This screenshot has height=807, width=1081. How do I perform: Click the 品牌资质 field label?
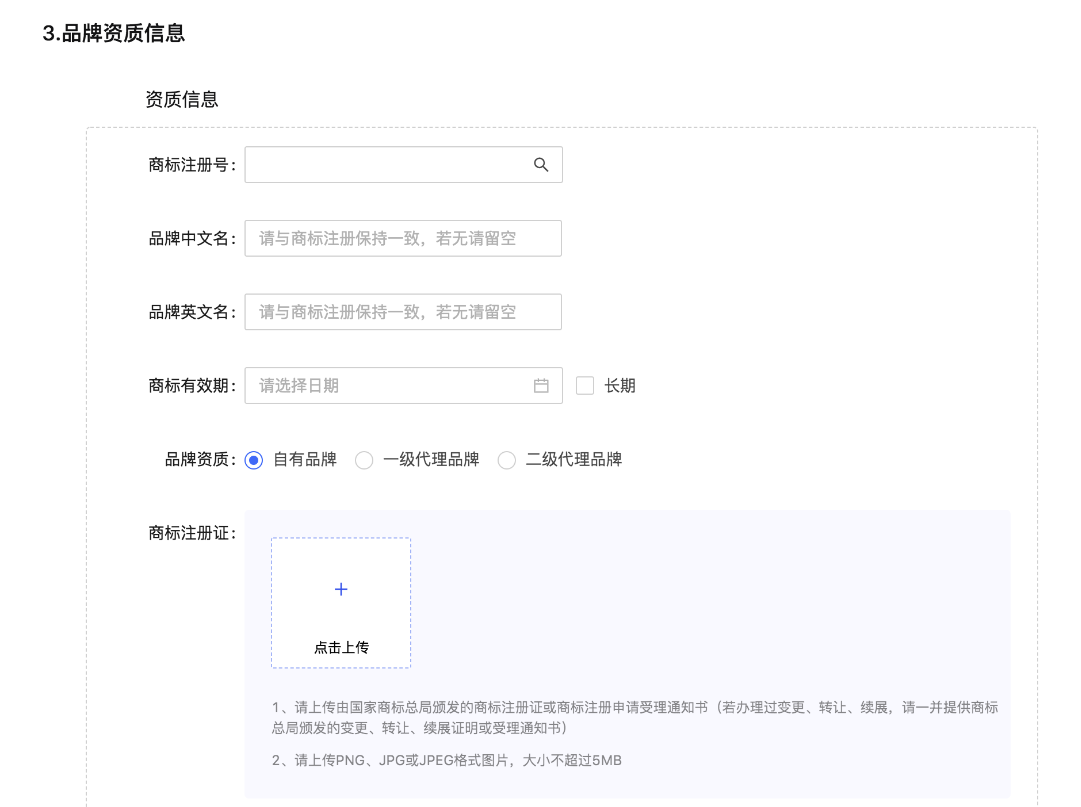click(200, 459)
